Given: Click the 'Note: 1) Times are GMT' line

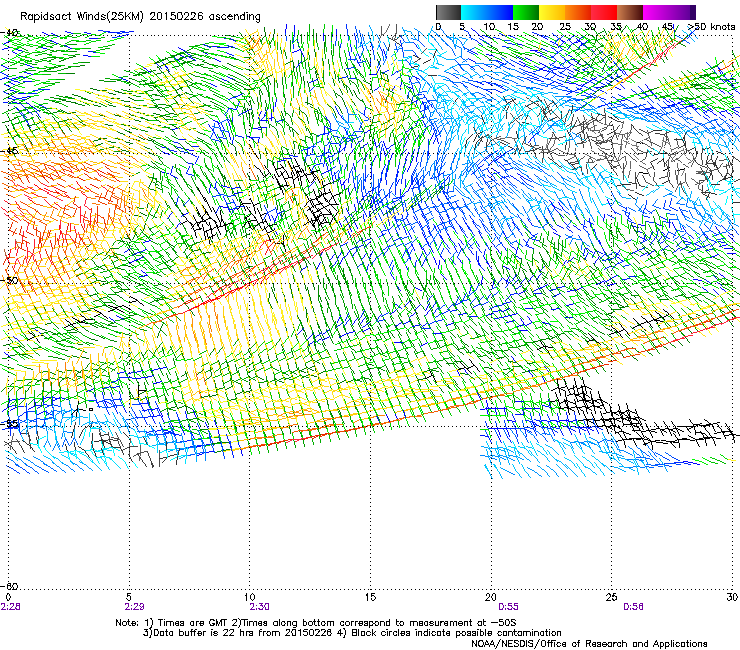Looking at the screenshot, I should tap(316, 623).
